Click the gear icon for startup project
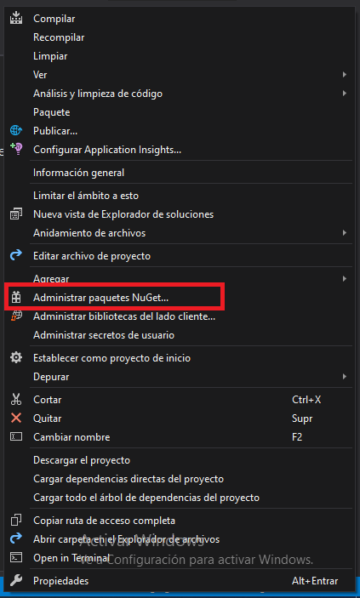Screen dimensions: 360x598 click(16, 358)
